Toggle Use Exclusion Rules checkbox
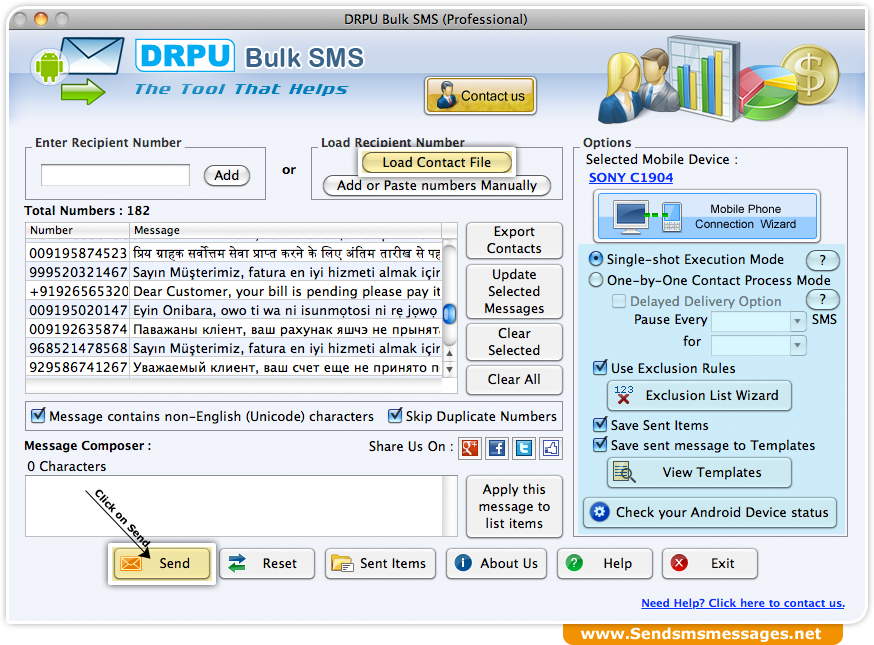The height and width of the screenshot is (645, 874). coord(600,367)
